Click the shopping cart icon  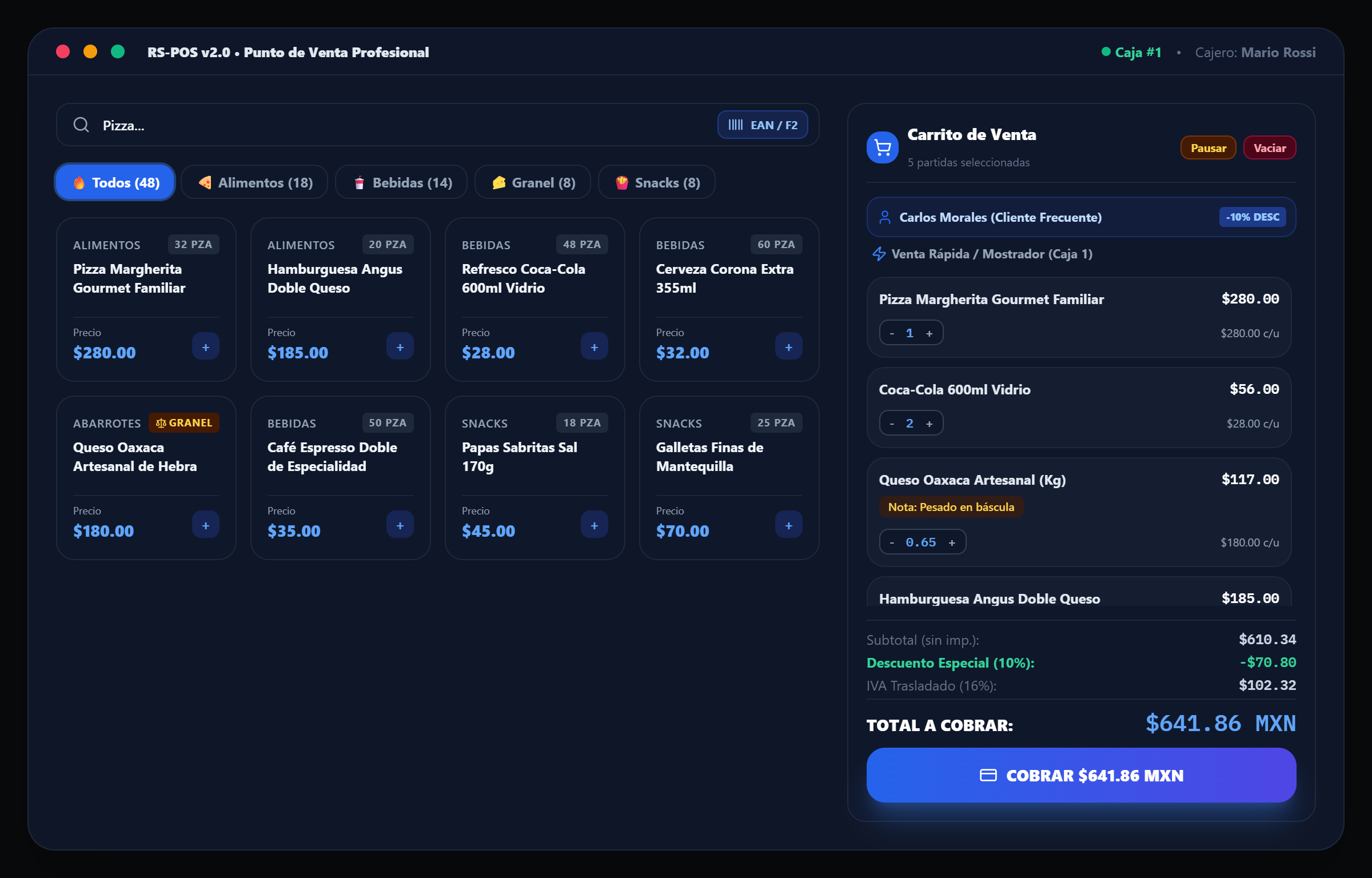click(x=883, y=147)
